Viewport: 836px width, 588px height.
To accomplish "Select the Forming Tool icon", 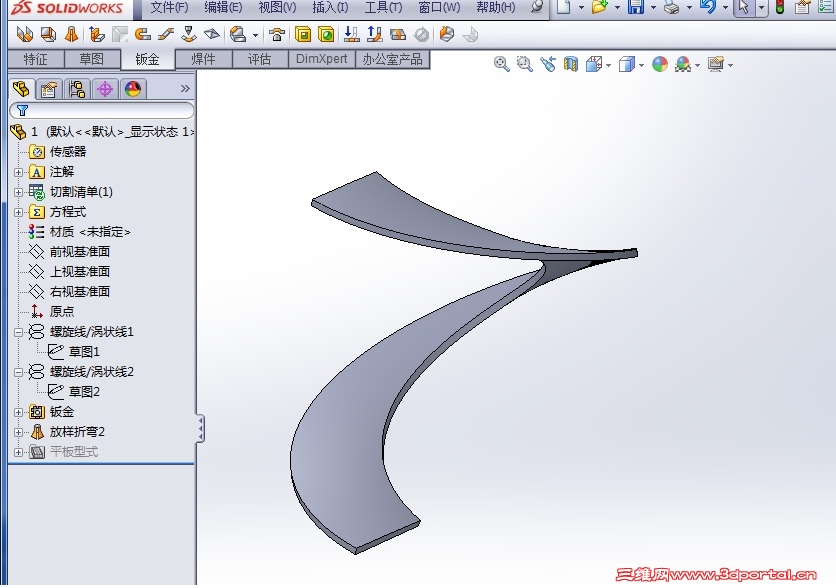I will pyautogui.click(x=277, y=35).
